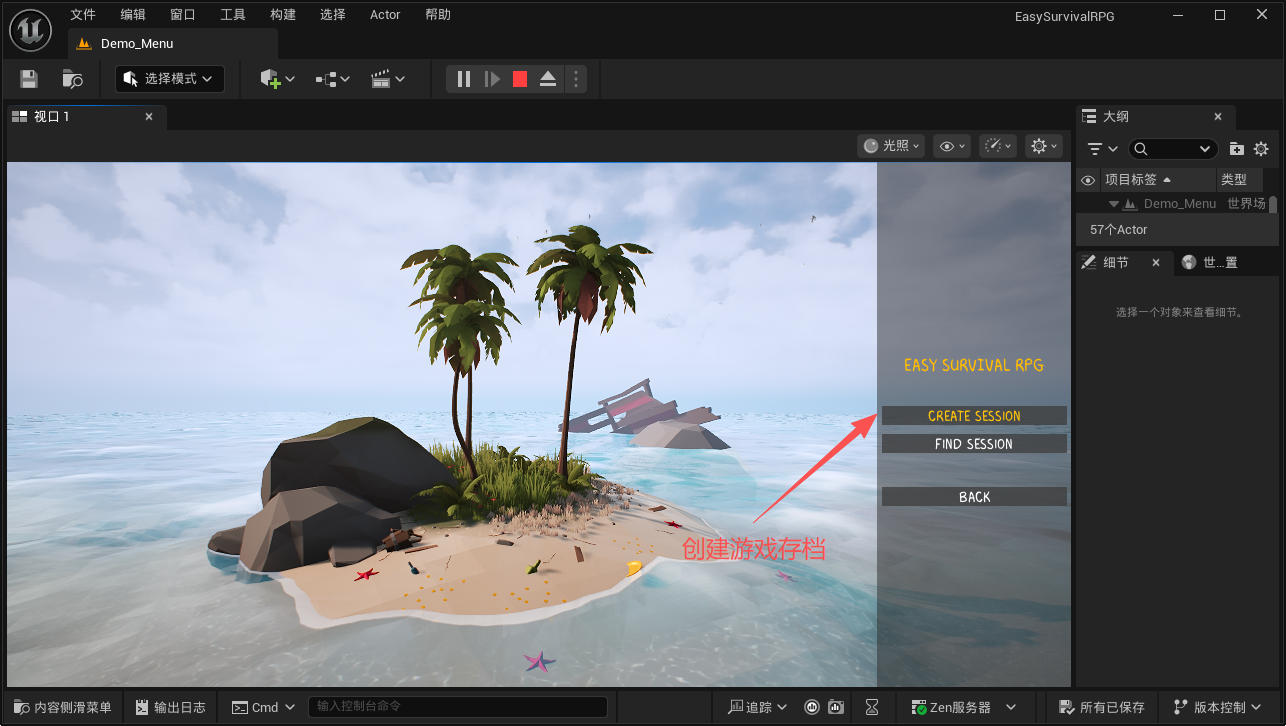Image resolution: width=1286 pixels, height=726 pixels.
Task: Advance one frame with the frame-skip button
Action: (492, 79)
